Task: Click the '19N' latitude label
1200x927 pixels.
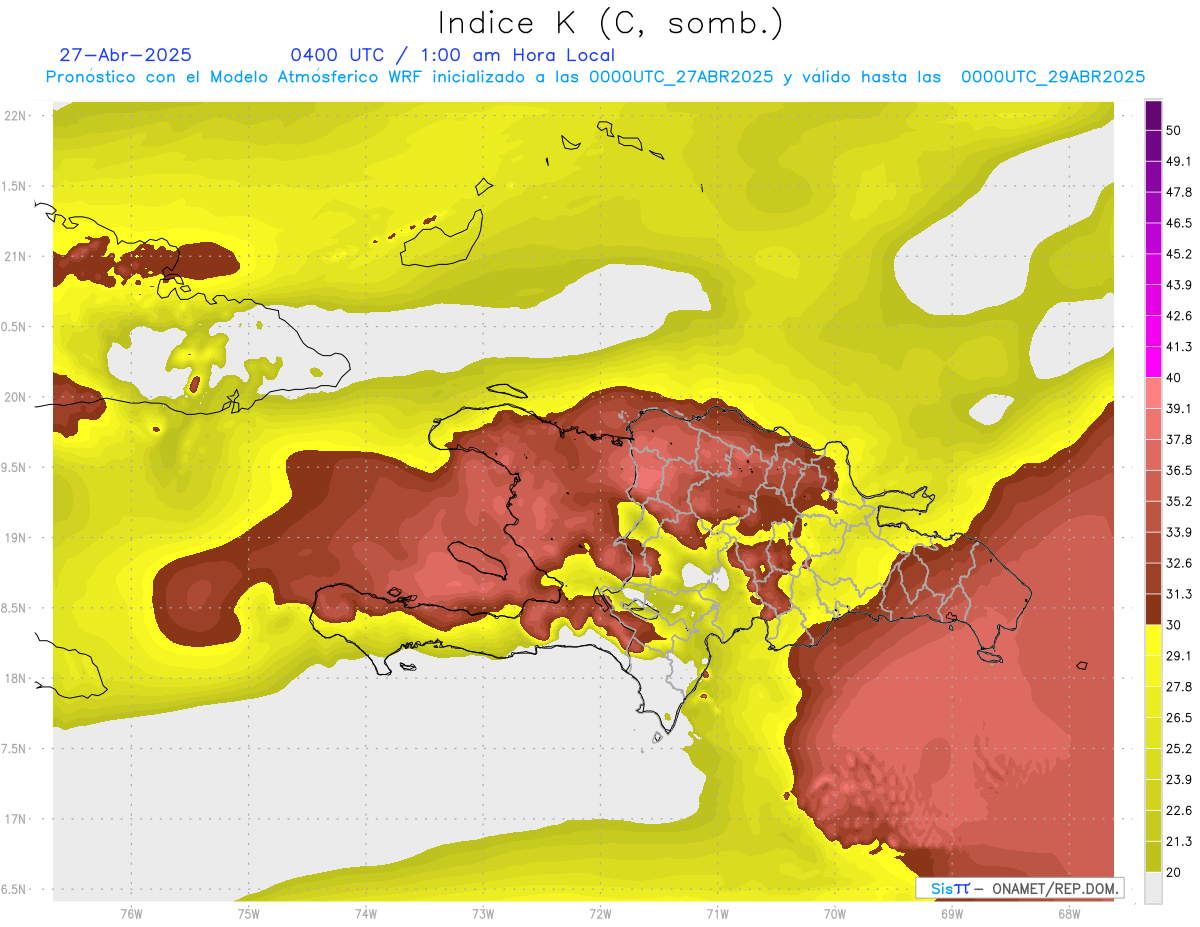Action: 17,538
